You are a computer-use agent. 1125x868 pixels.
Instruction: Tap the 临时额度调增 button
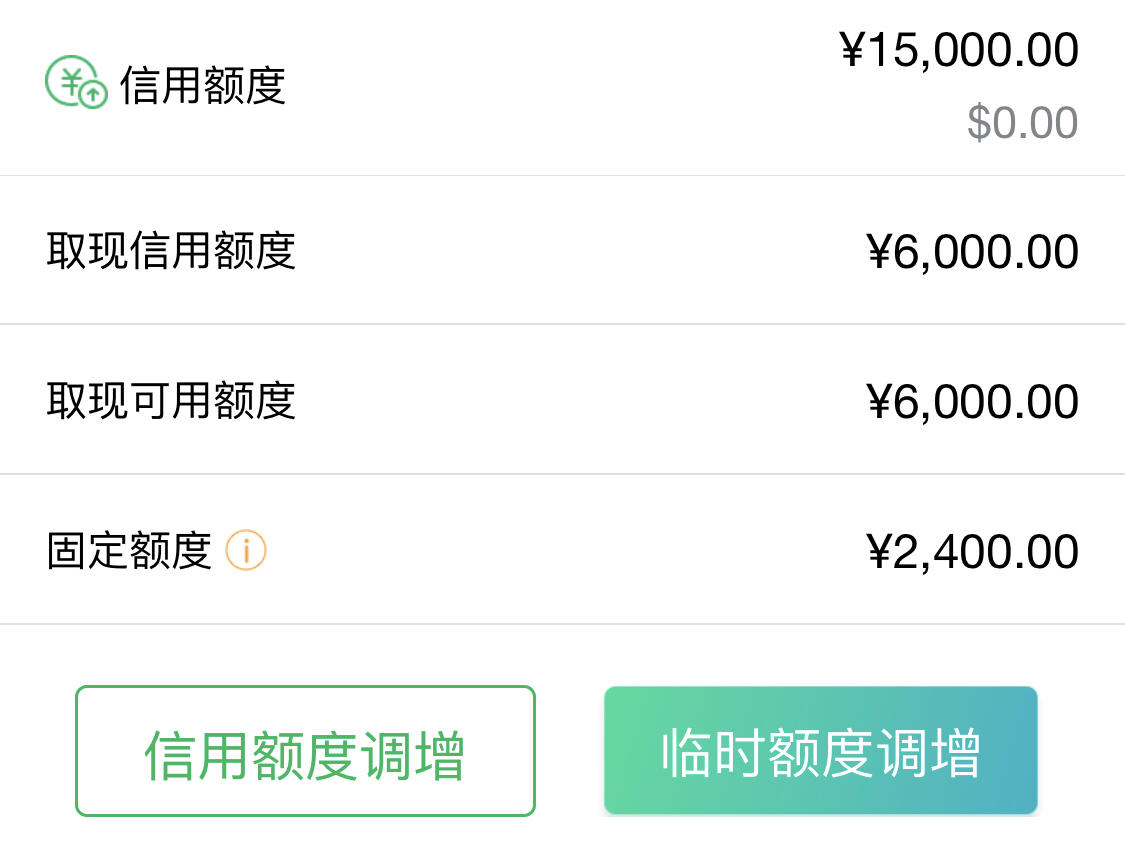click(821, 750)
